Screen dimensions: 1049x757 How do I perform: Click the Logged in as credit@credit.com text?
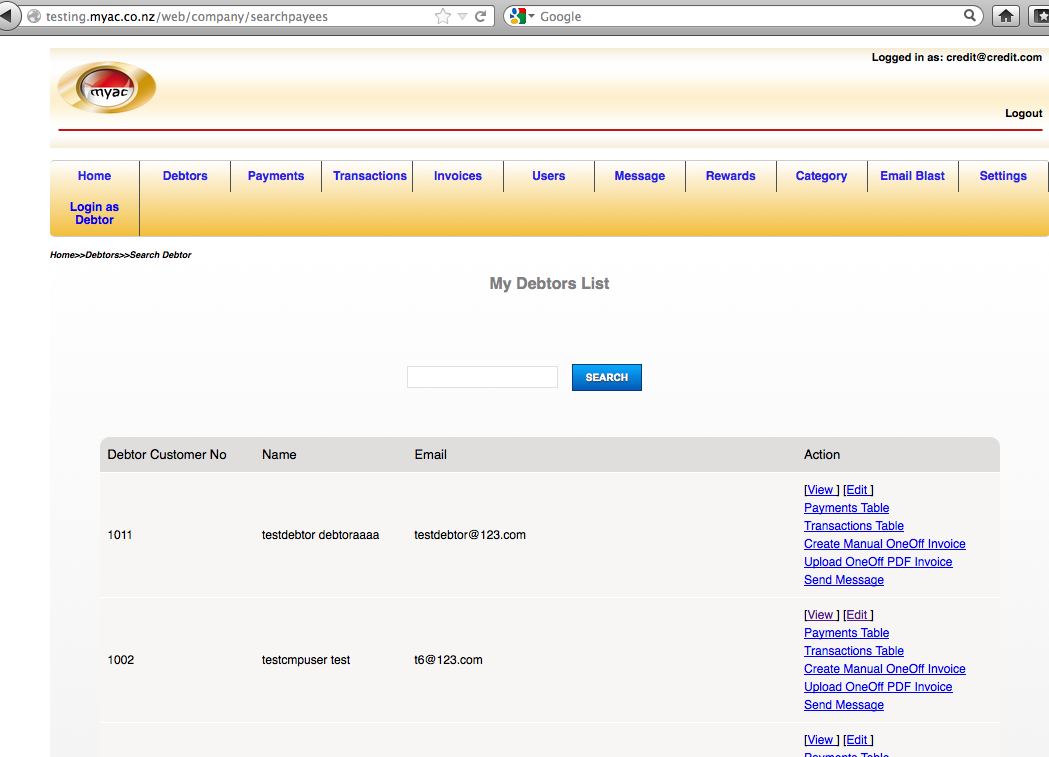tap(956, 58)
